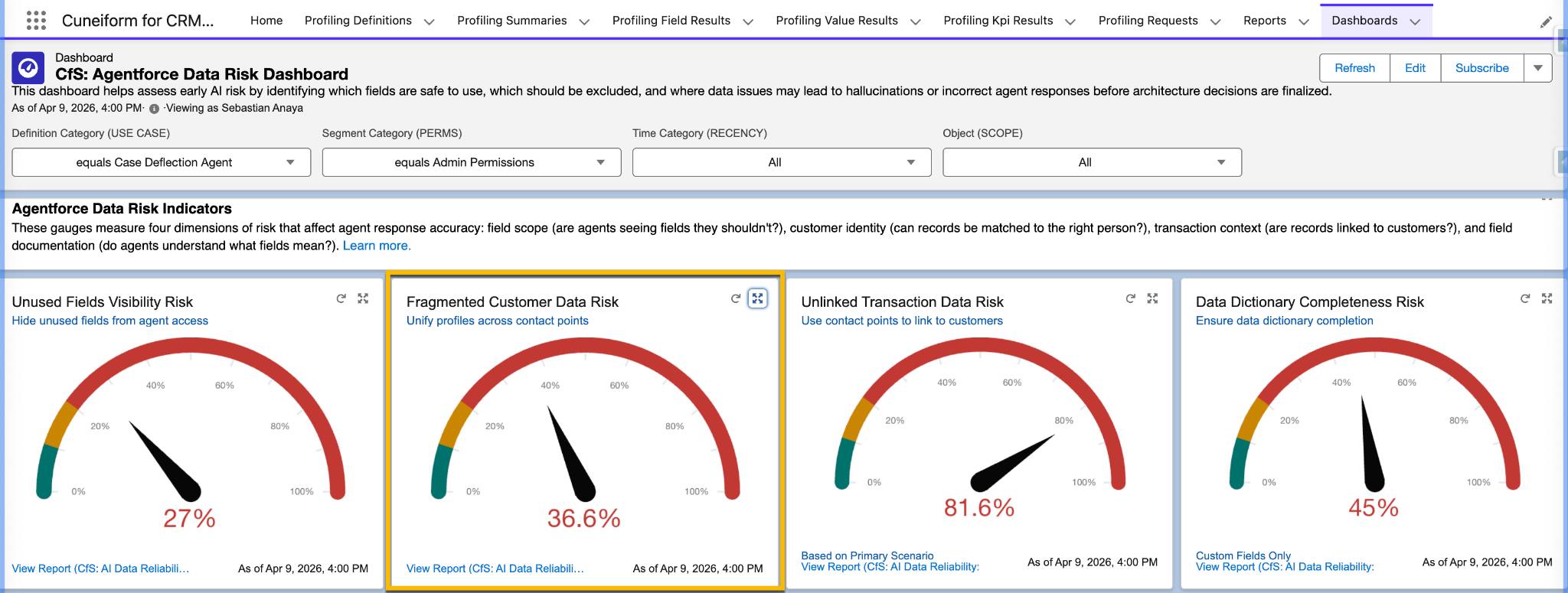Screen dimensions: 1568x593
Task: Open Segment Category filter dropdown
Action: click(x=472, y=162)
